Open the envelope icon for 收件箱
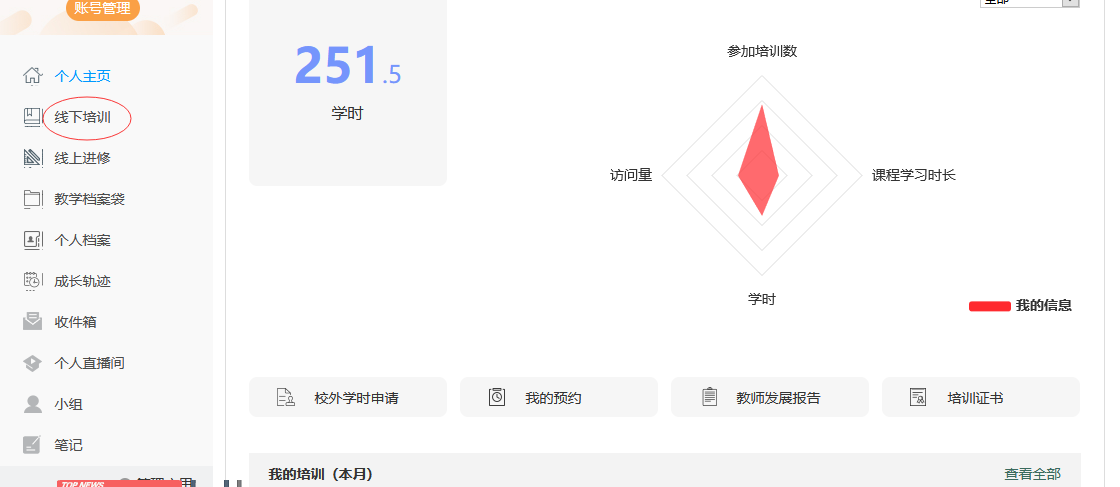Screen dimensions: 1120x487 pos(33,322)
